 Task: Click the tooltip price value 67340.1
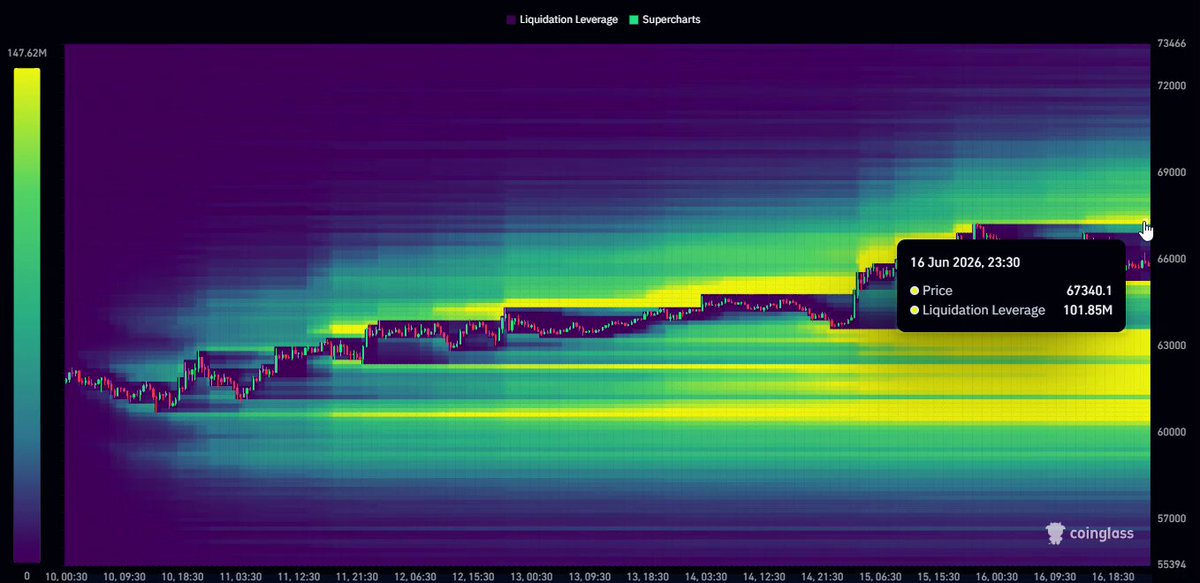point(1090,290)
